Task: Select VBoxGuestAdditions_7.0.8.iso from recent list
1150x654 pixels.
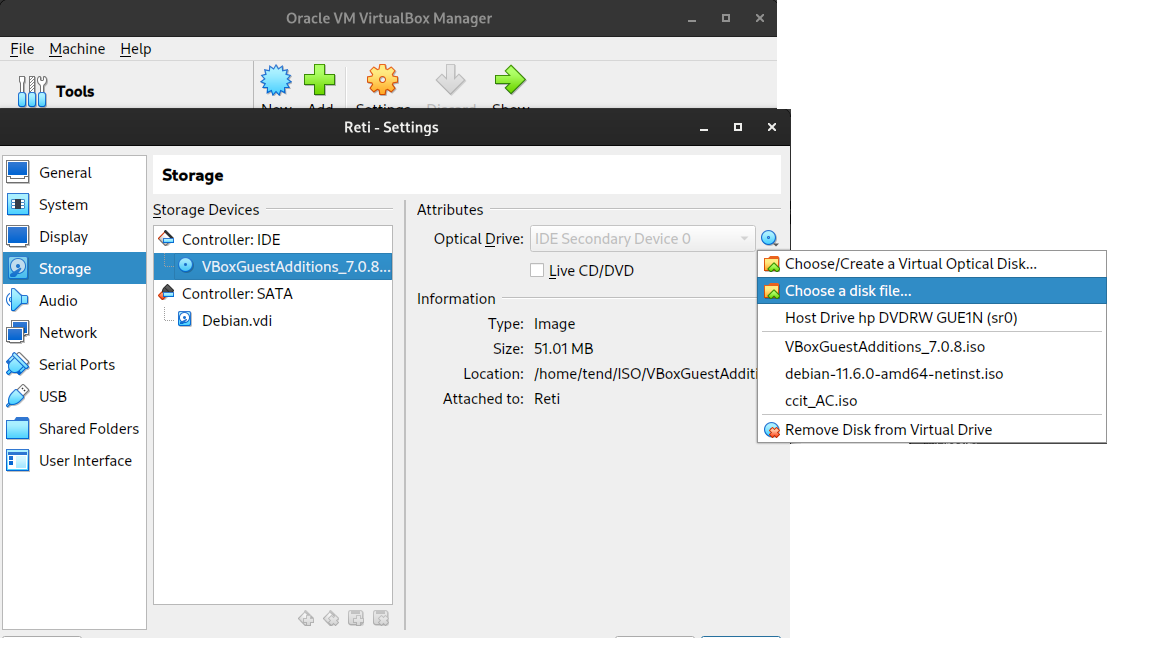Action: coord(931,347)
